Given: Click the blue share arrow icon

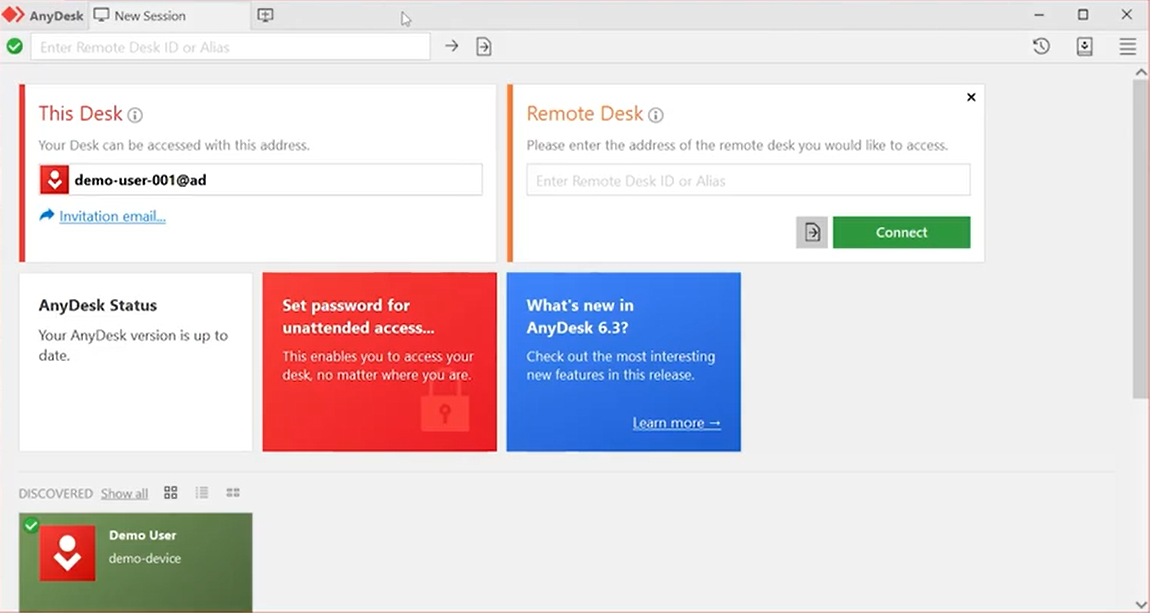Looking at the screenshot, I should coord(47,216).
